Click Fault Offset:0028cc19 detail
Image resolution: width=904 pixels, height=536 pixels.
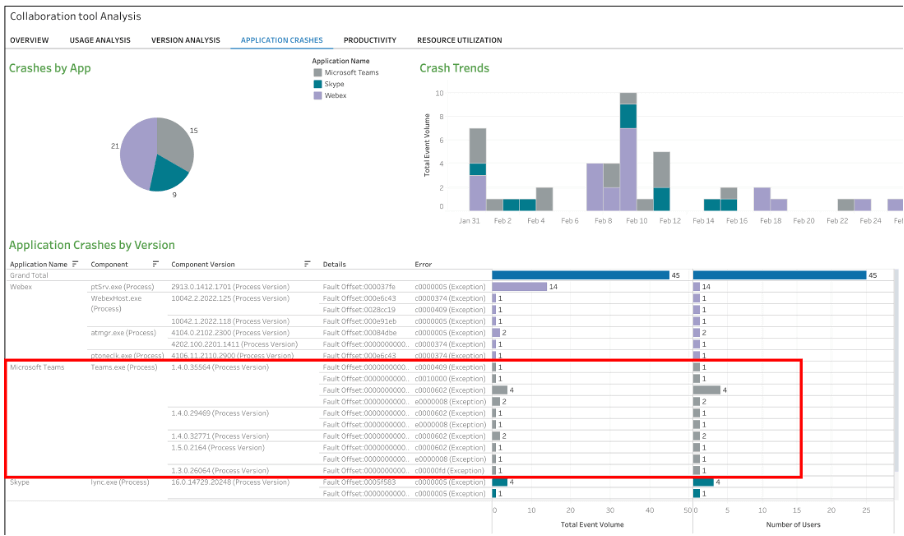pyautogui.click(x=359, y=309)
